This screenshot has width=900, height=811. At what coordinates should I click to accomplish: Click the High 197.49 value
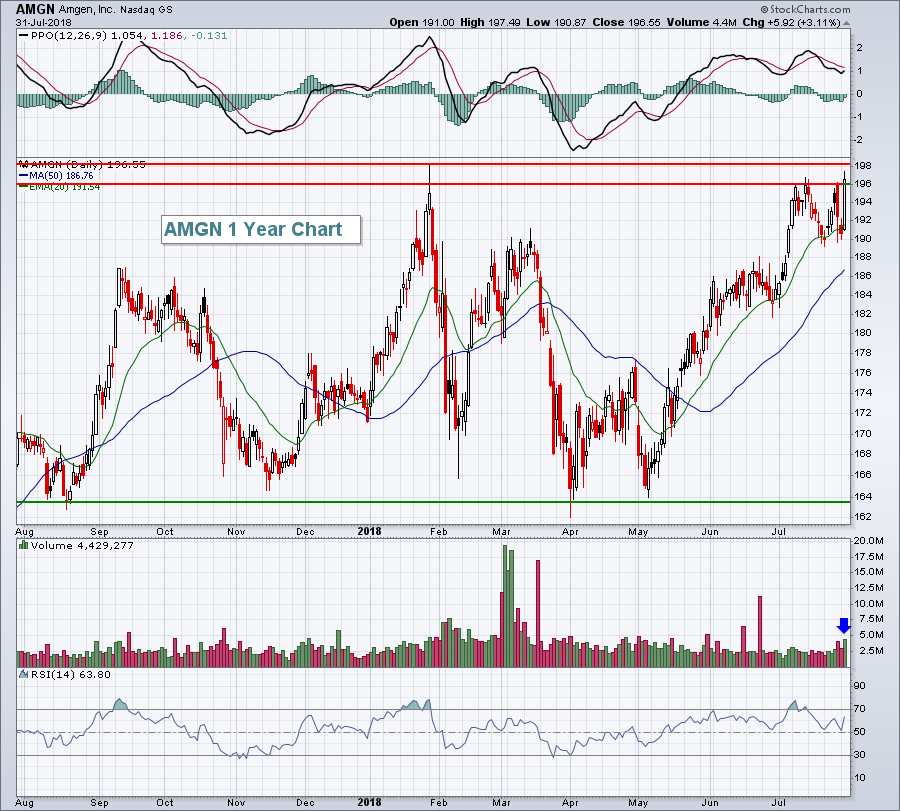point(490,22)
